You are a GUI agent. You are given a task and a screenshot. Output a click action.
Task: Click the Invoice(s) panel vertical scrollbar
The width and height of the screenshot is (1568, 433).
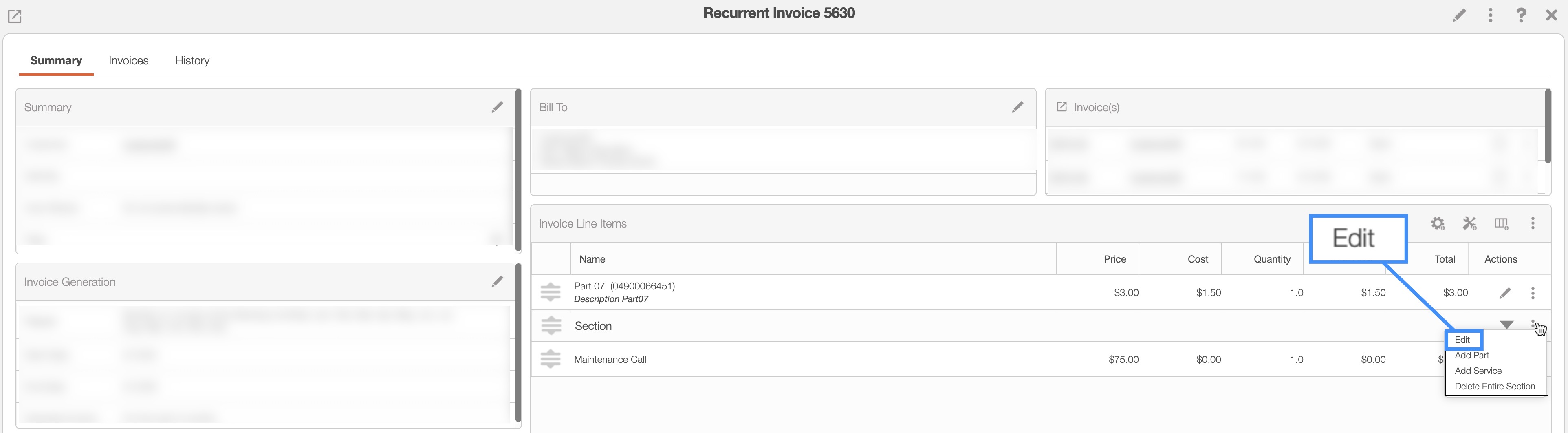pyautogui.click(x=1547, y=128)
